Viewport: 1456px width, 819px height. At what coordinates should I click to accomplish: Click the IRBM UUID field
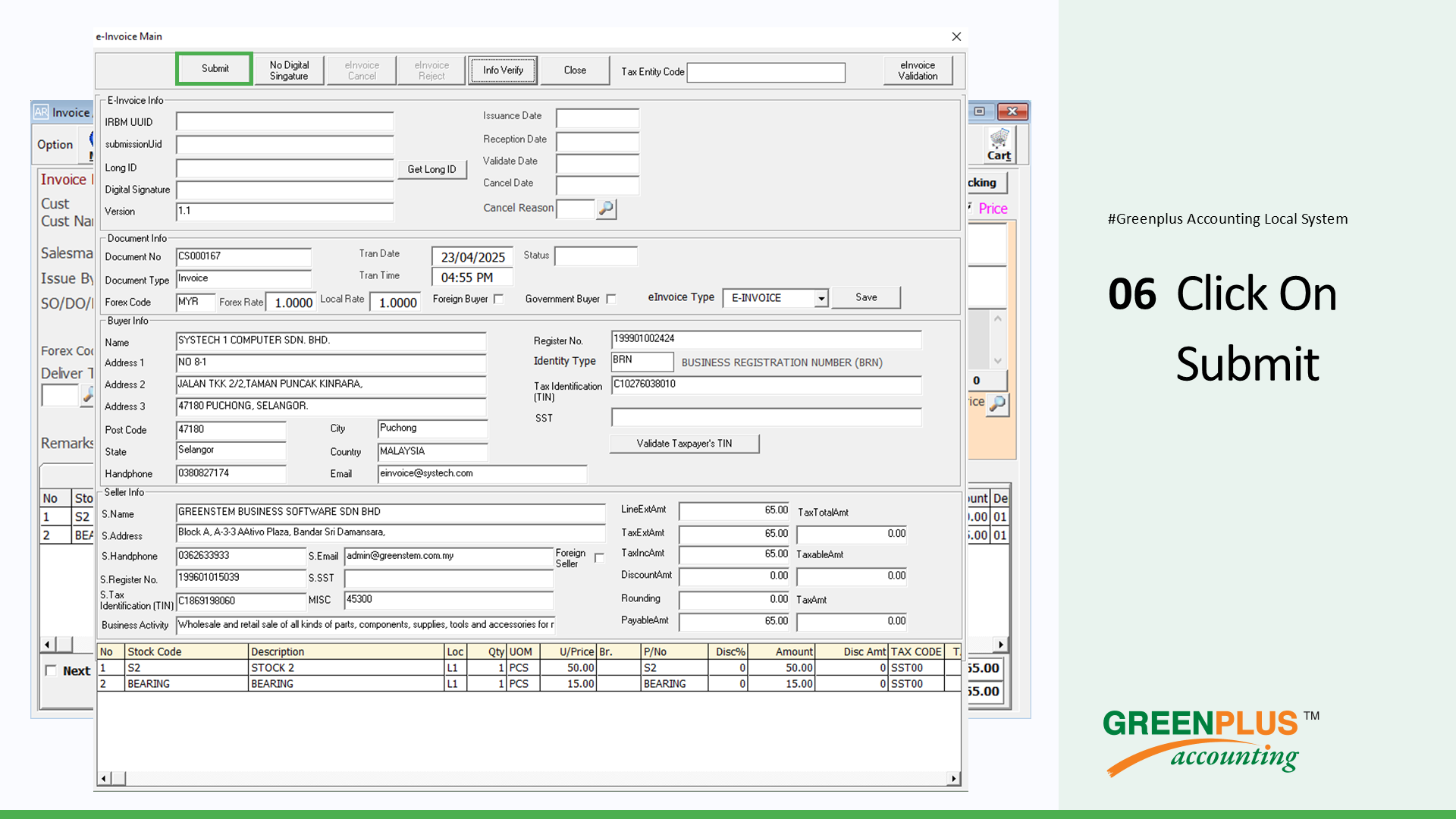284,121
